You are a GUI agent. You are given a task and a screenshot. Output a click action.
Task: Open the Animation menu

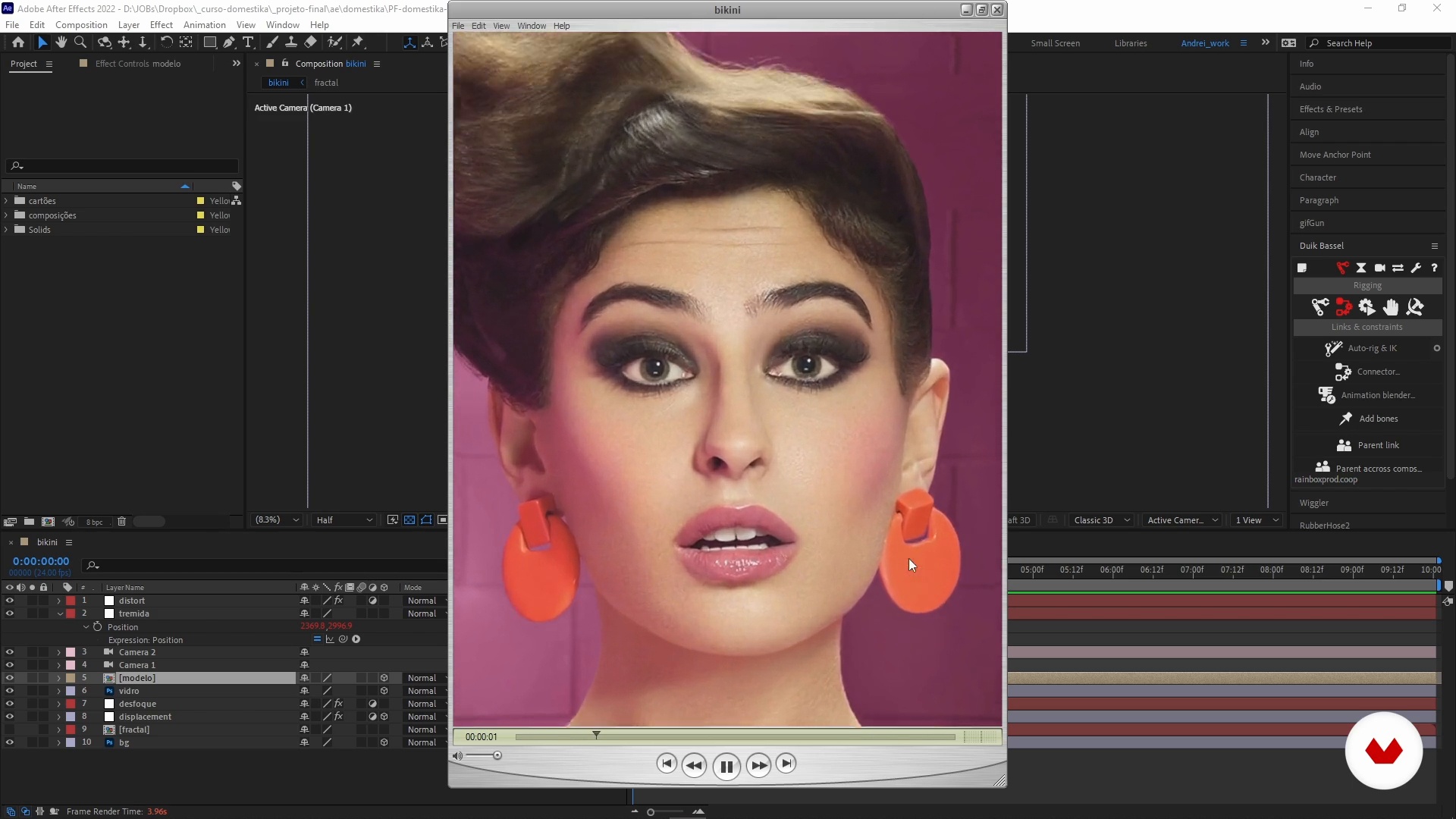tap(204, 25)
